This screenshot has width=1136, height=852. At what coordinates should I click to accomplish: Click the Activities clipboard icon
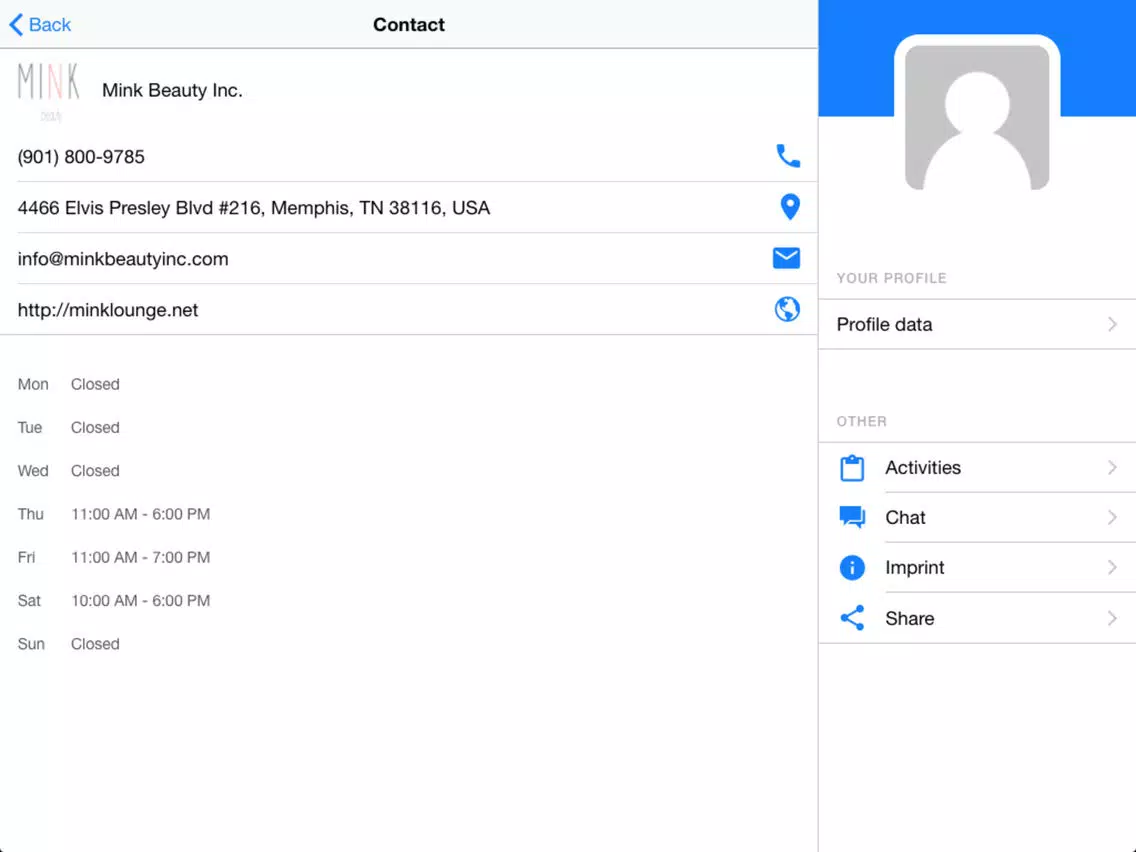(852, 468)
